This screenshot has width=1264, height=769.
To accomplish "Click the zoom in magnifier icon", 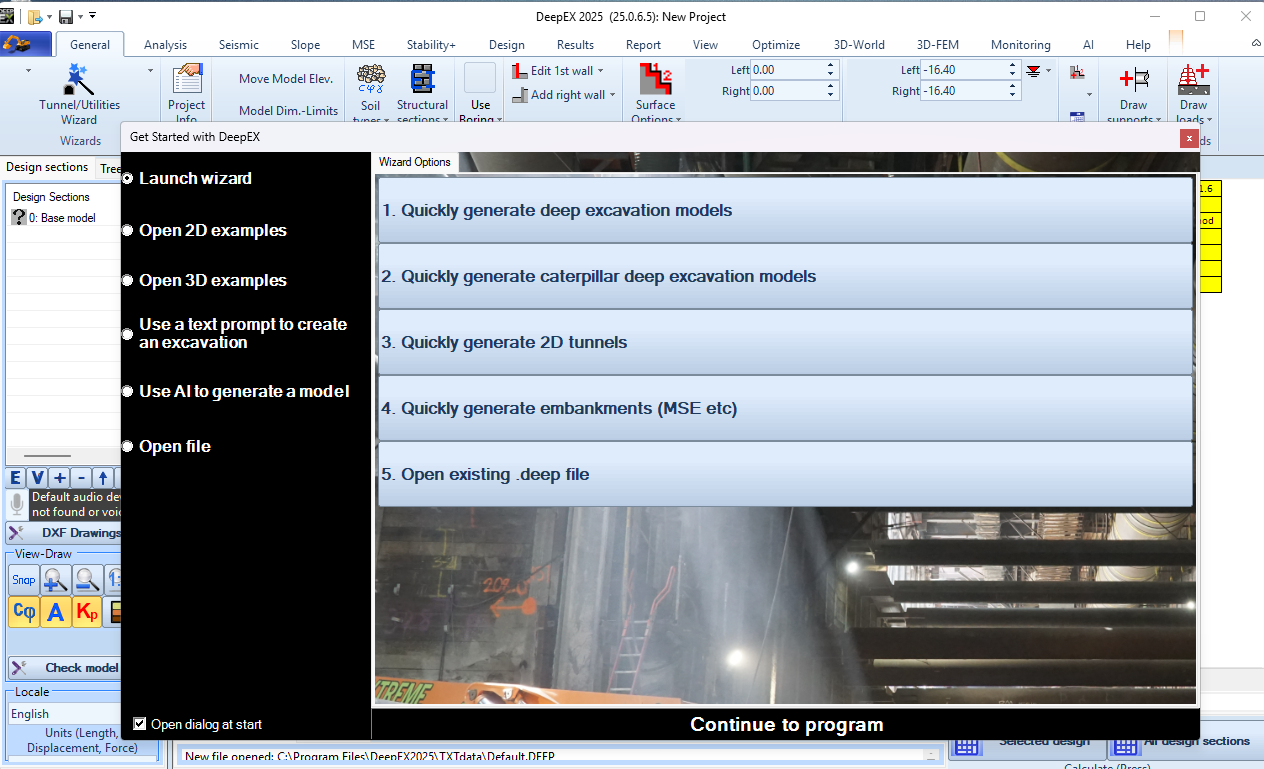I will coord(55,579).
